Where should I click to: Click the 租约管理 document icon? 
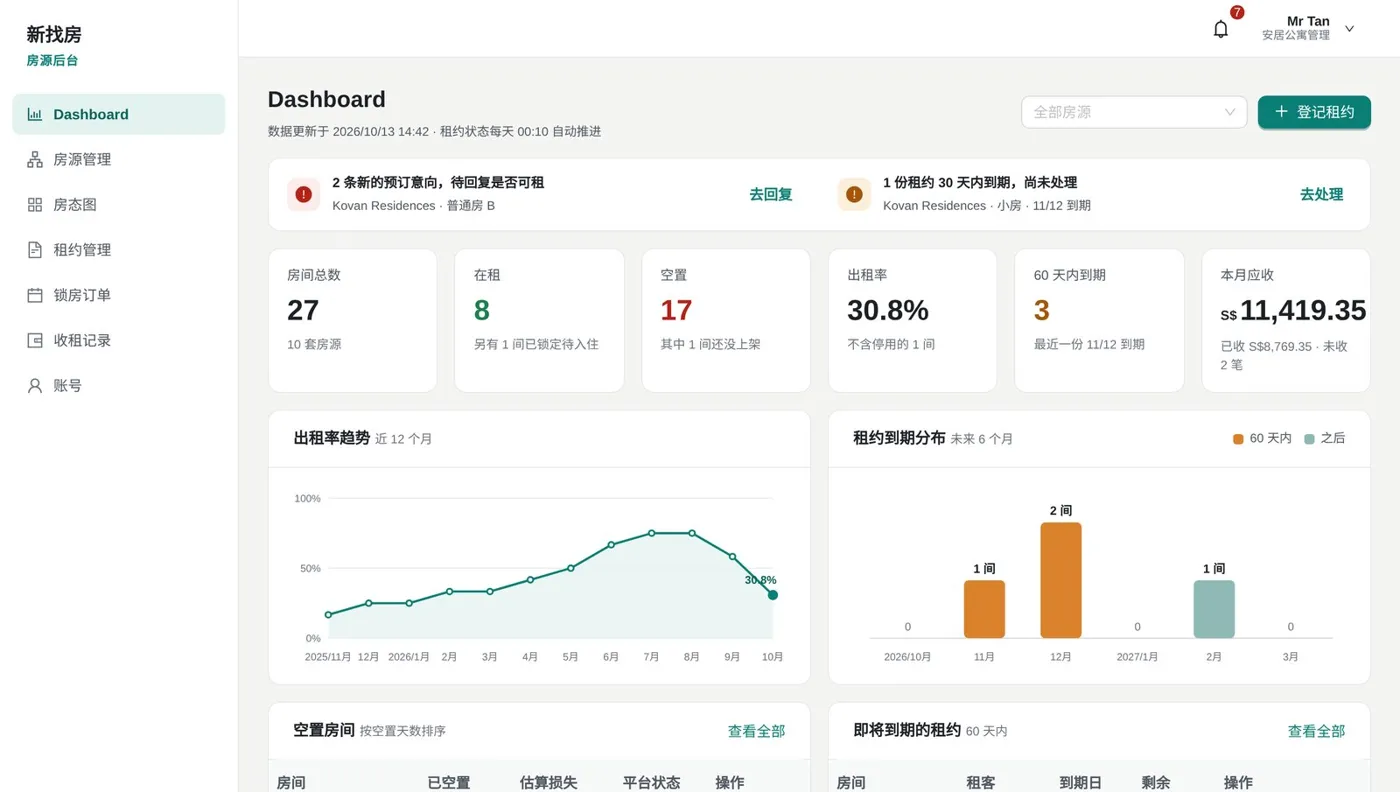coord(35,250)
